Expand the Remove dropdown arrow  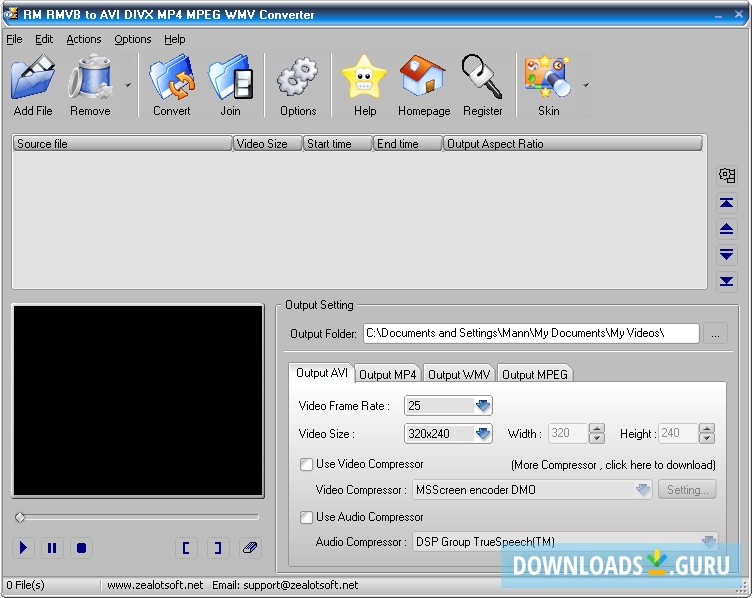click(128, 85)
